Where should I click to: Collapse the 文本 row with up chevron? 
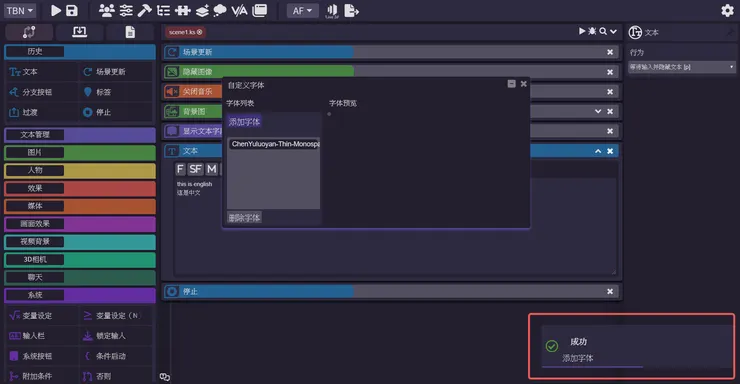(x=598, y=151)
